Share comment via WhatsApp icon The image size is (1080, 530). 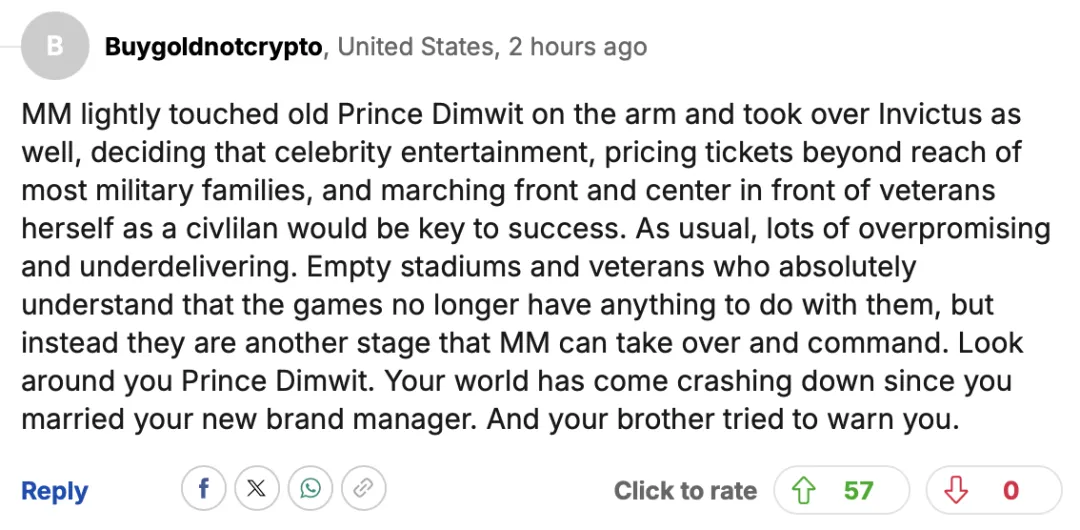coord(310,489)
